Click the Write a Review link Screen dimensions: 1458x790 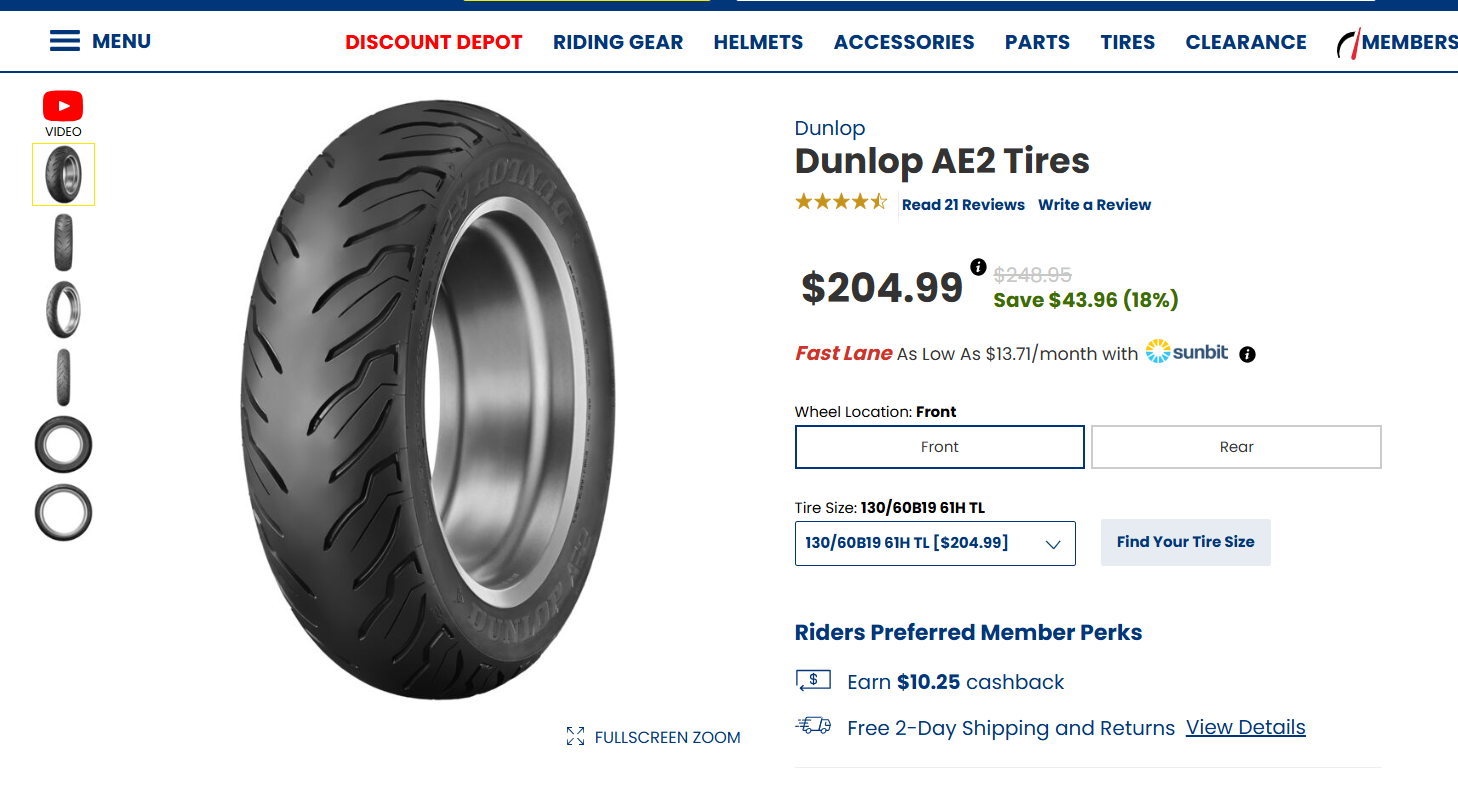coord(1094,205)
